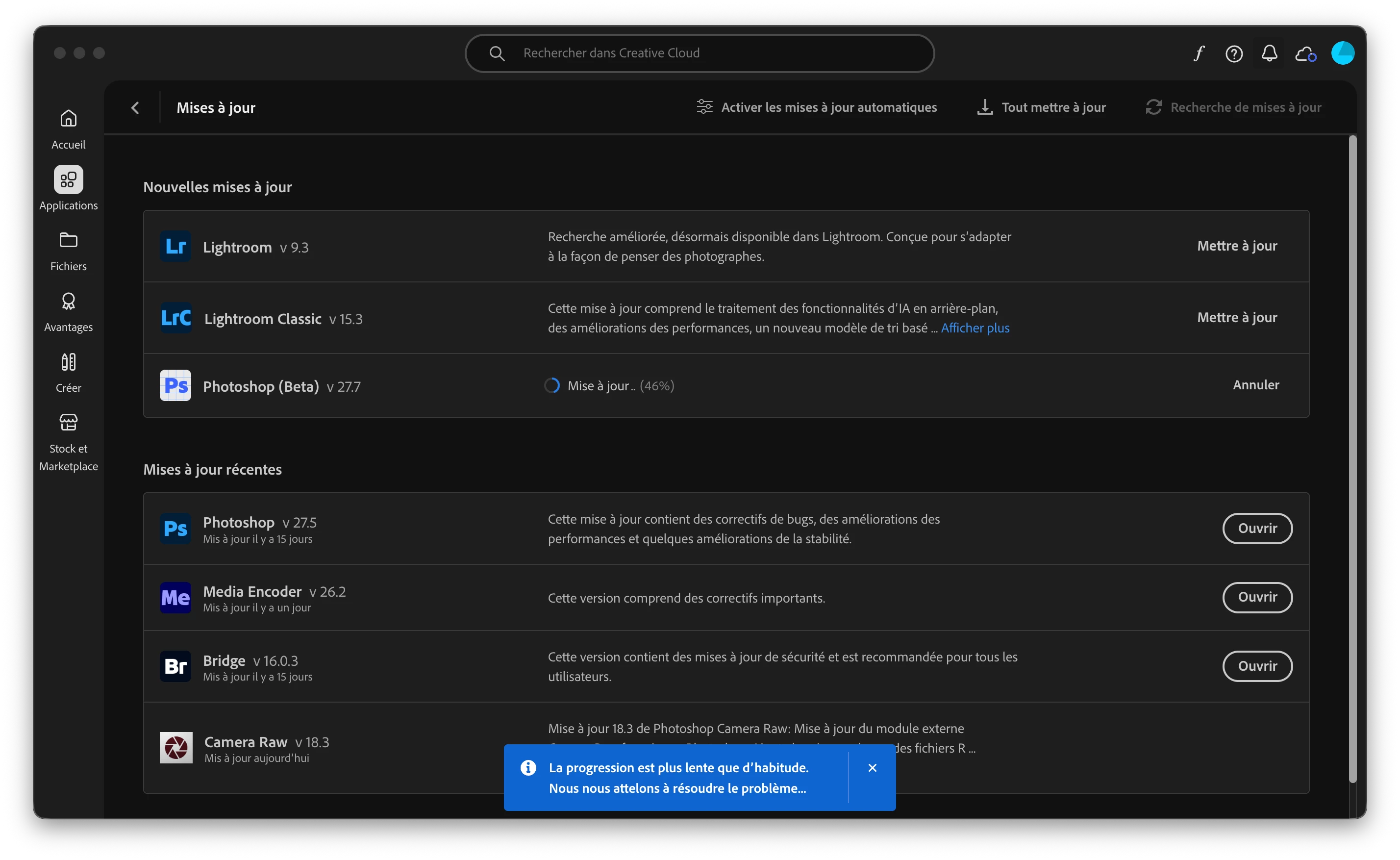Click Tout mettre à jour
Screen dimensions: 1400x860
(x=1041, y=107)
